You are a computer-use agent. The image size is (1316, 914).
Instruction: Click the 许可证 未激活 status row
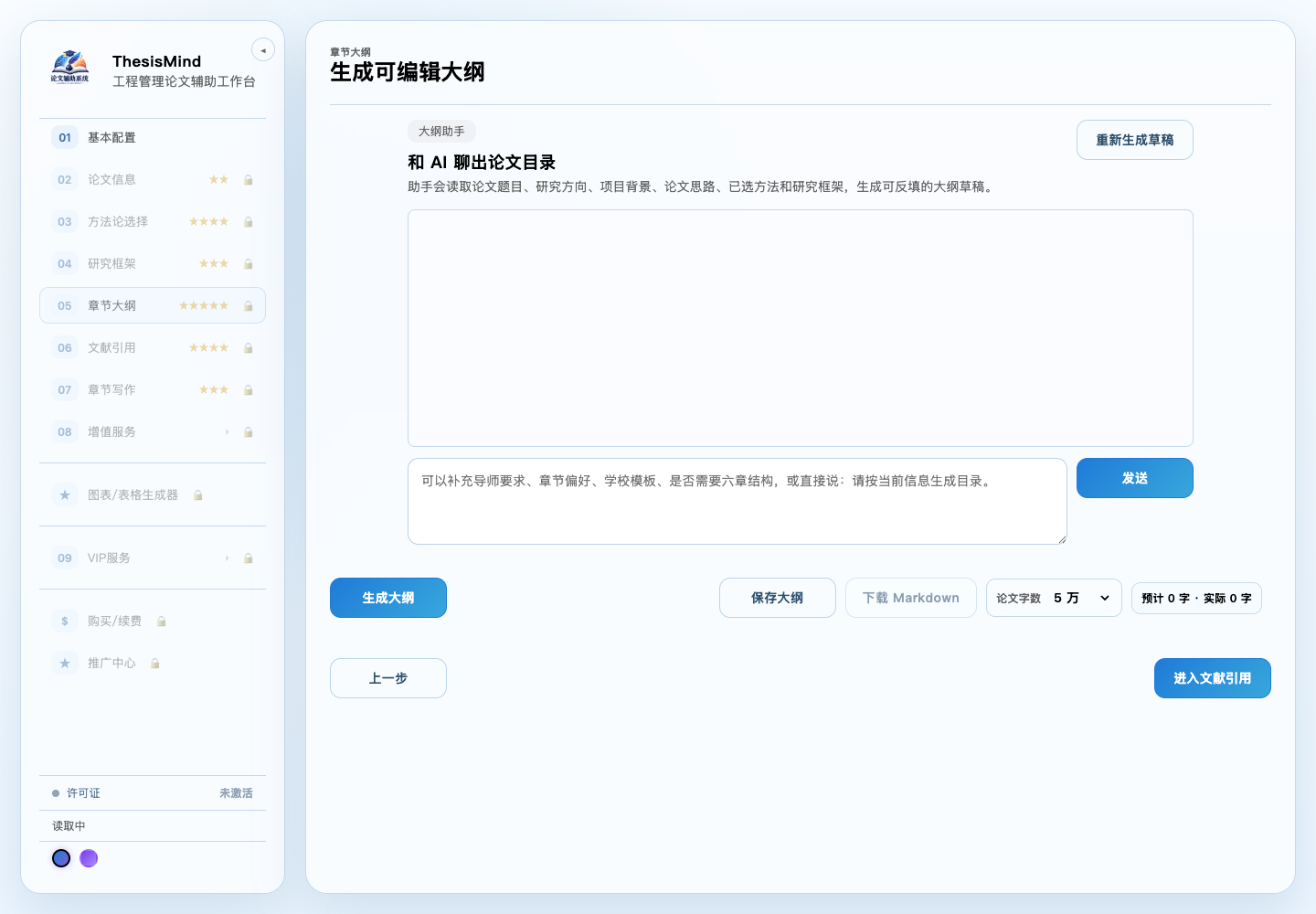point(153,793)
